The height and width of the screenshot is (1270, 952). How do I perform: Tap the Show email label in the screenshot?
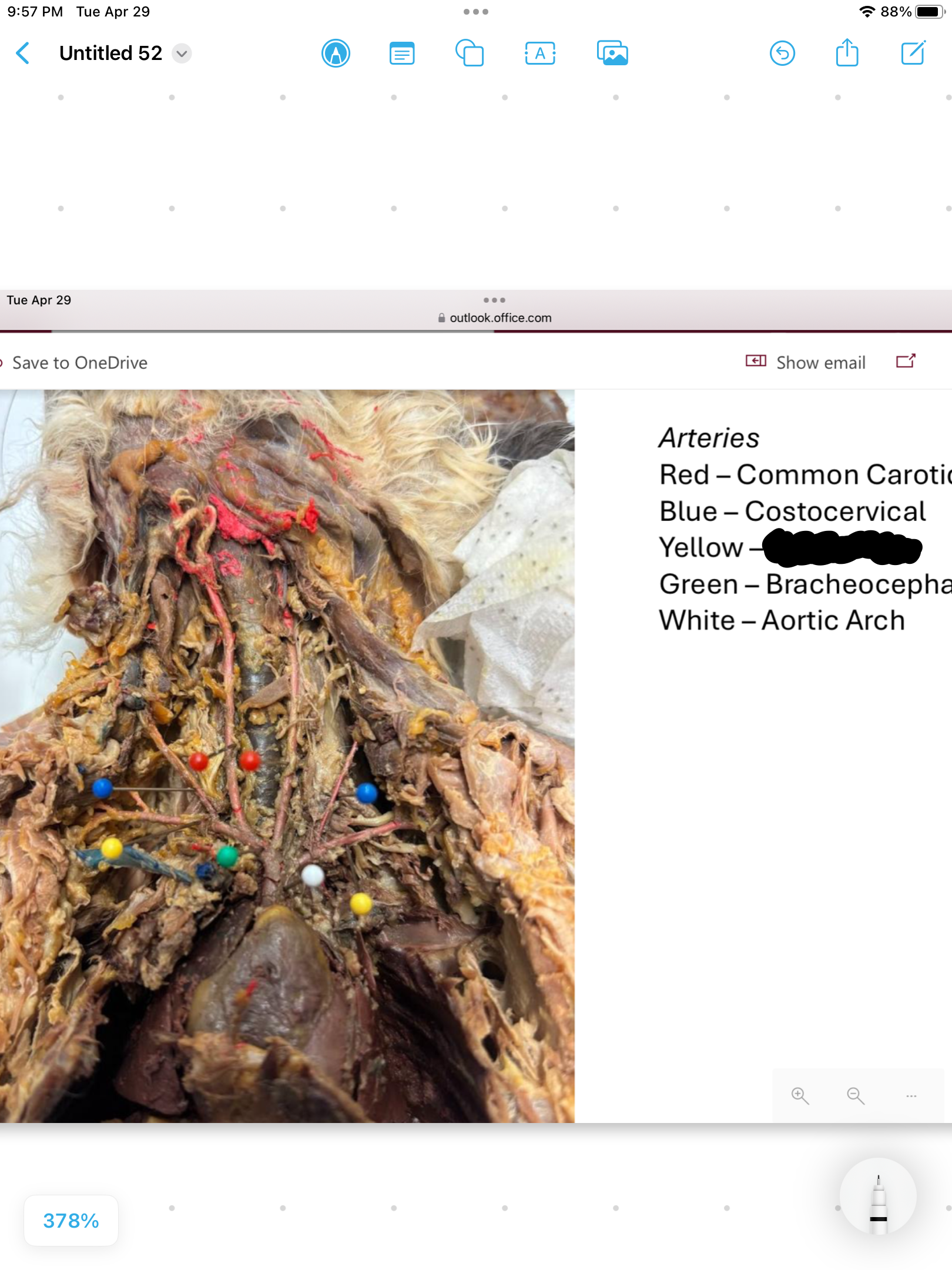click(x=820, y=363)
